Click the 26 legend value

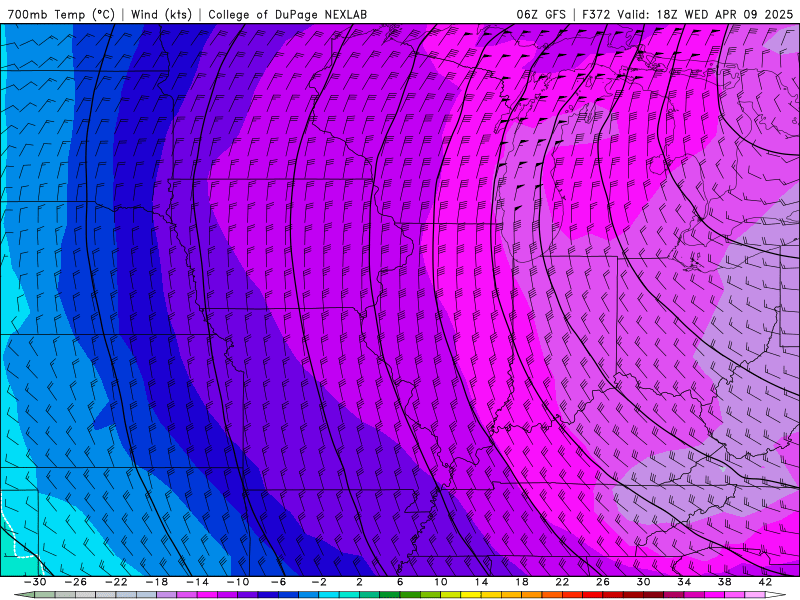click(x=603, y=582)
